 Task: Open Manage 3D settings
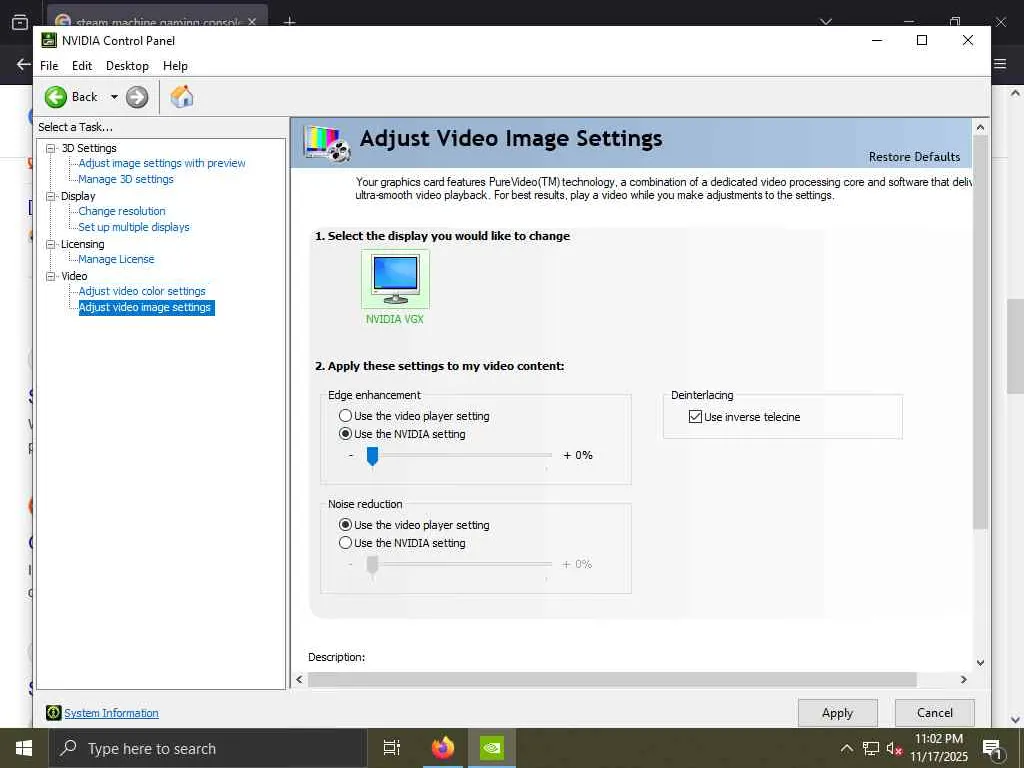(x=126, y=179)
